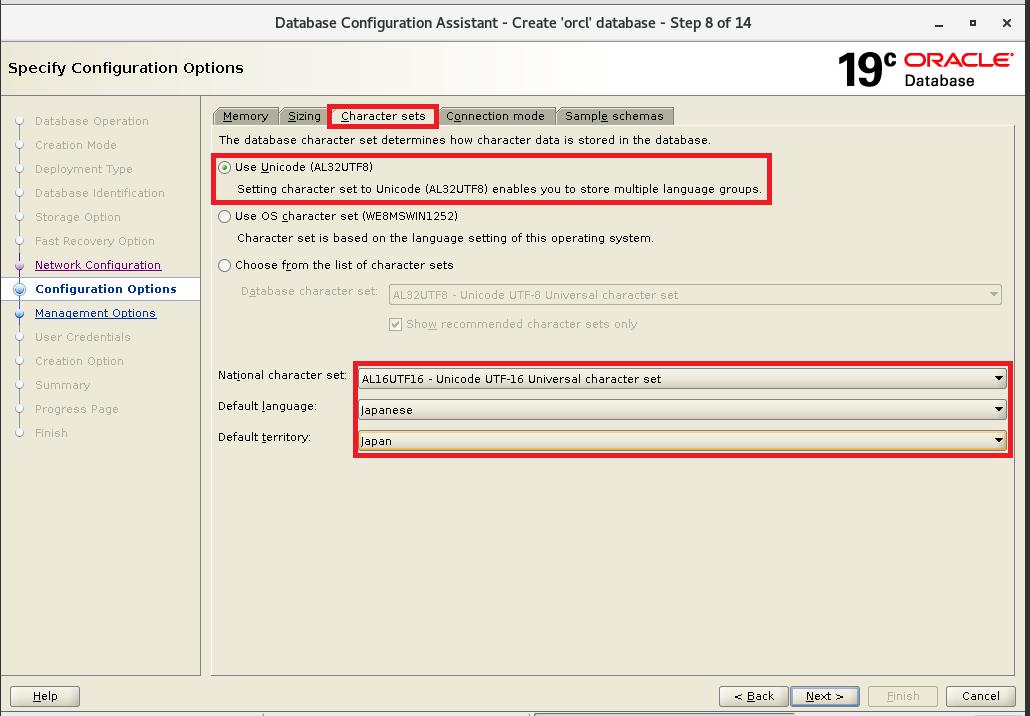Toggle Show recommended character sets only checkbox
Image resolution: width=1030 pixels, height=716 pixels.
pyautogui.click(x=395, y=324)
